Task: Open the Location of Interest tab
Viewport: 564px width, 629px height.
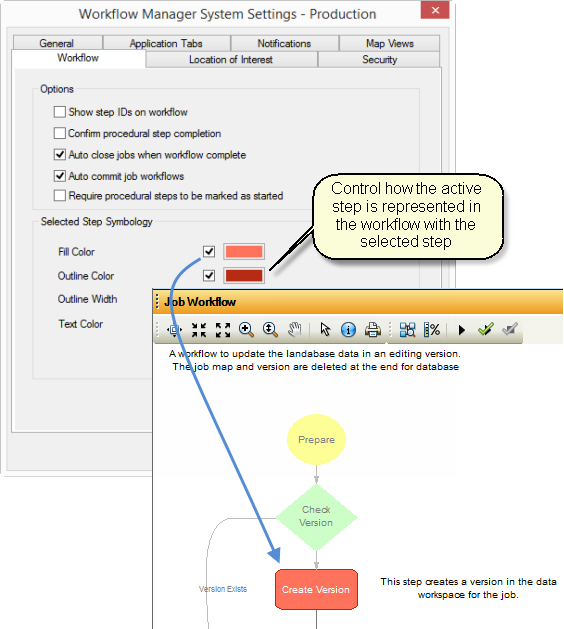Action: point(231,60)
